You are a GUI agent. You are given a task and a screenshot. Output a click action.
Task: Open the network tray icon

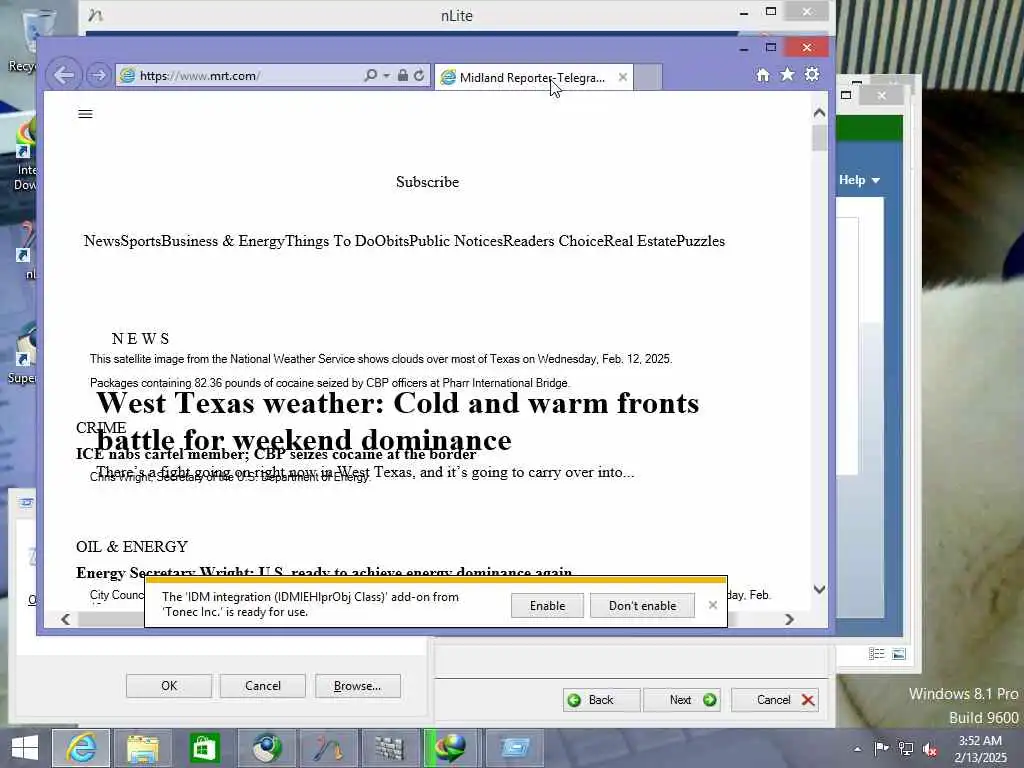pyautogui.click(x=906, y=748)
